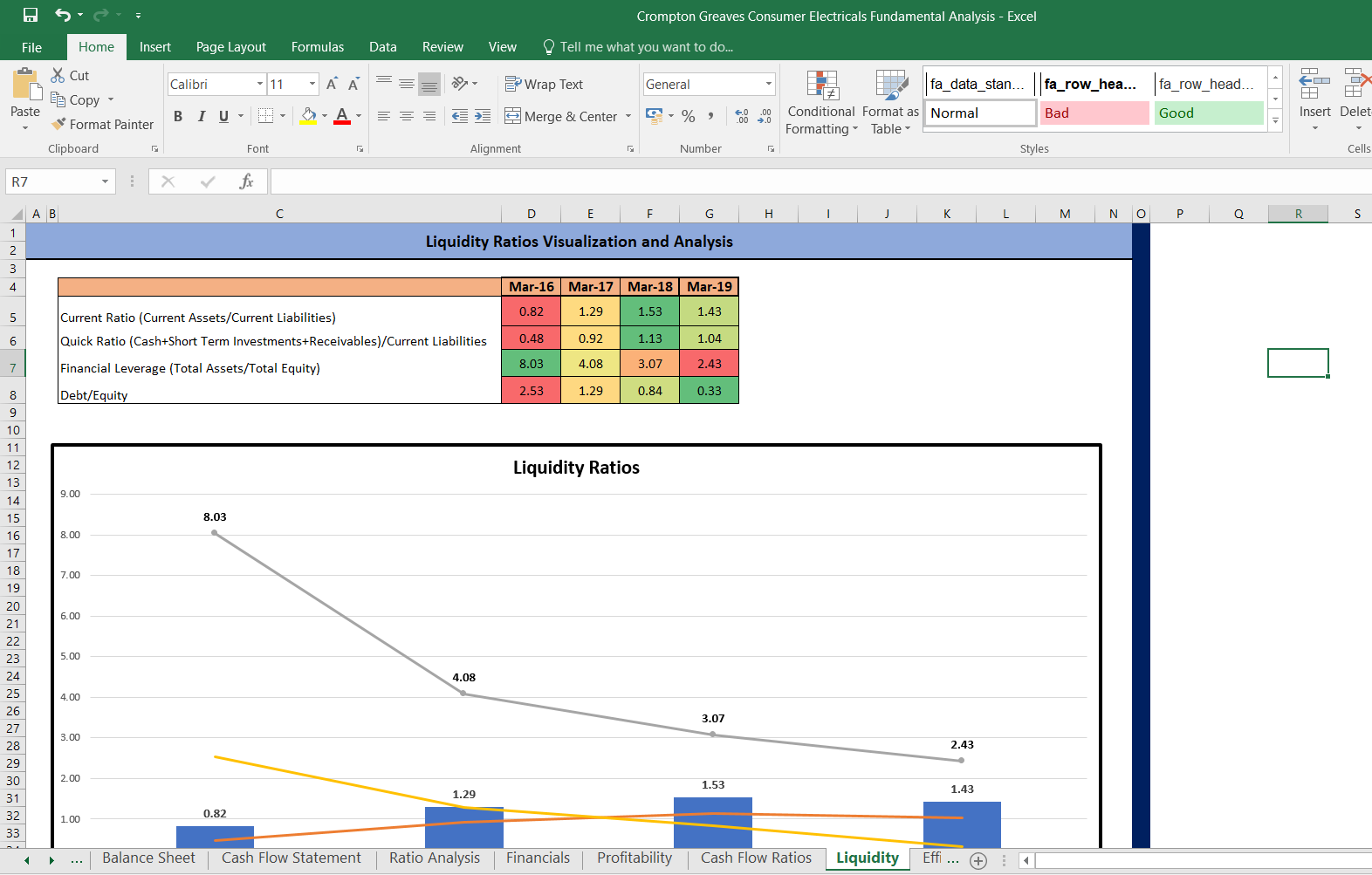1372x875 pixels.
Task: Open Format as Table menu
Action: (891, 103)
